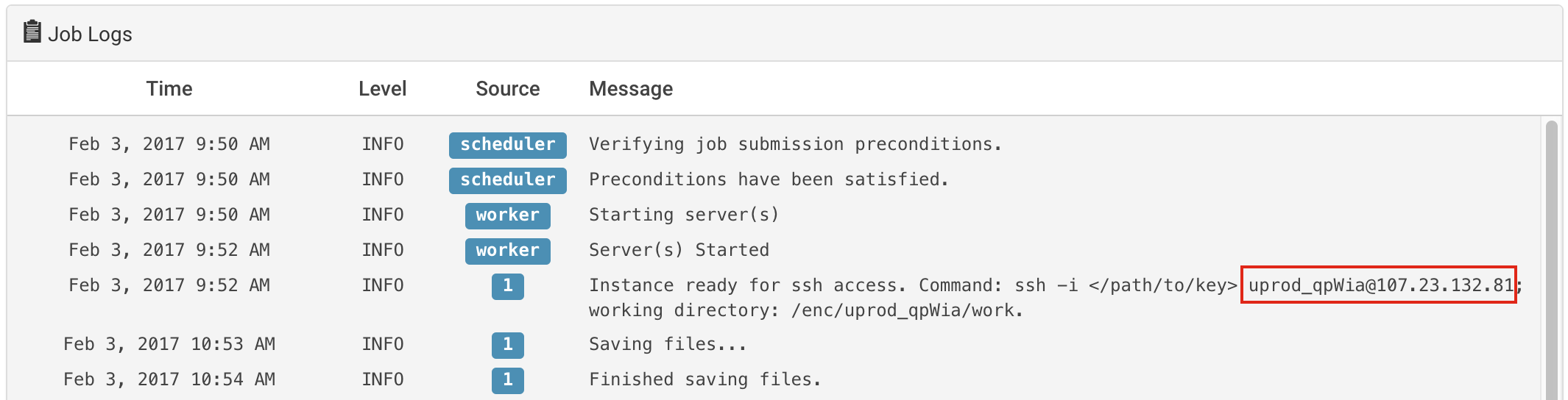
Task: Click the working directory /enc/uprod_qpWia/work text
Action: tap(805, 311)
